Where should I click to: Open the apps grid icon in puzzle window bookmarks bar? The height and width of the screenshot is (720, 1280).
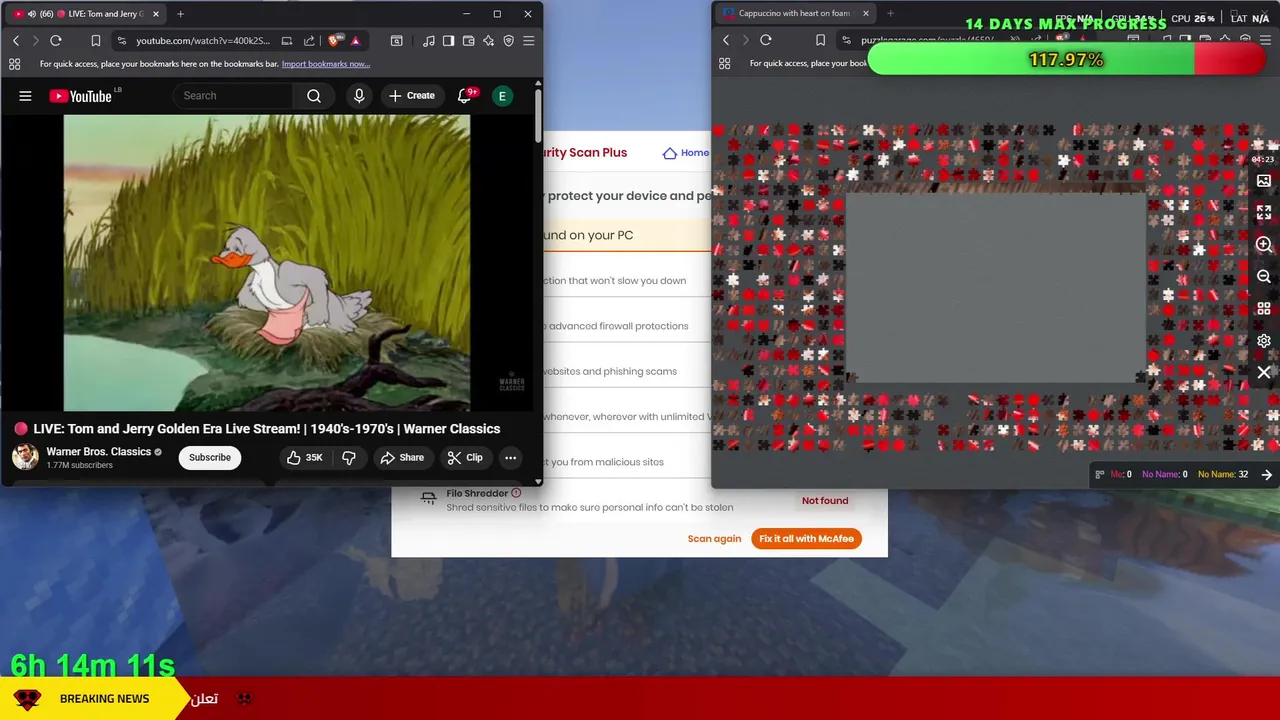(x=725, y=63)
